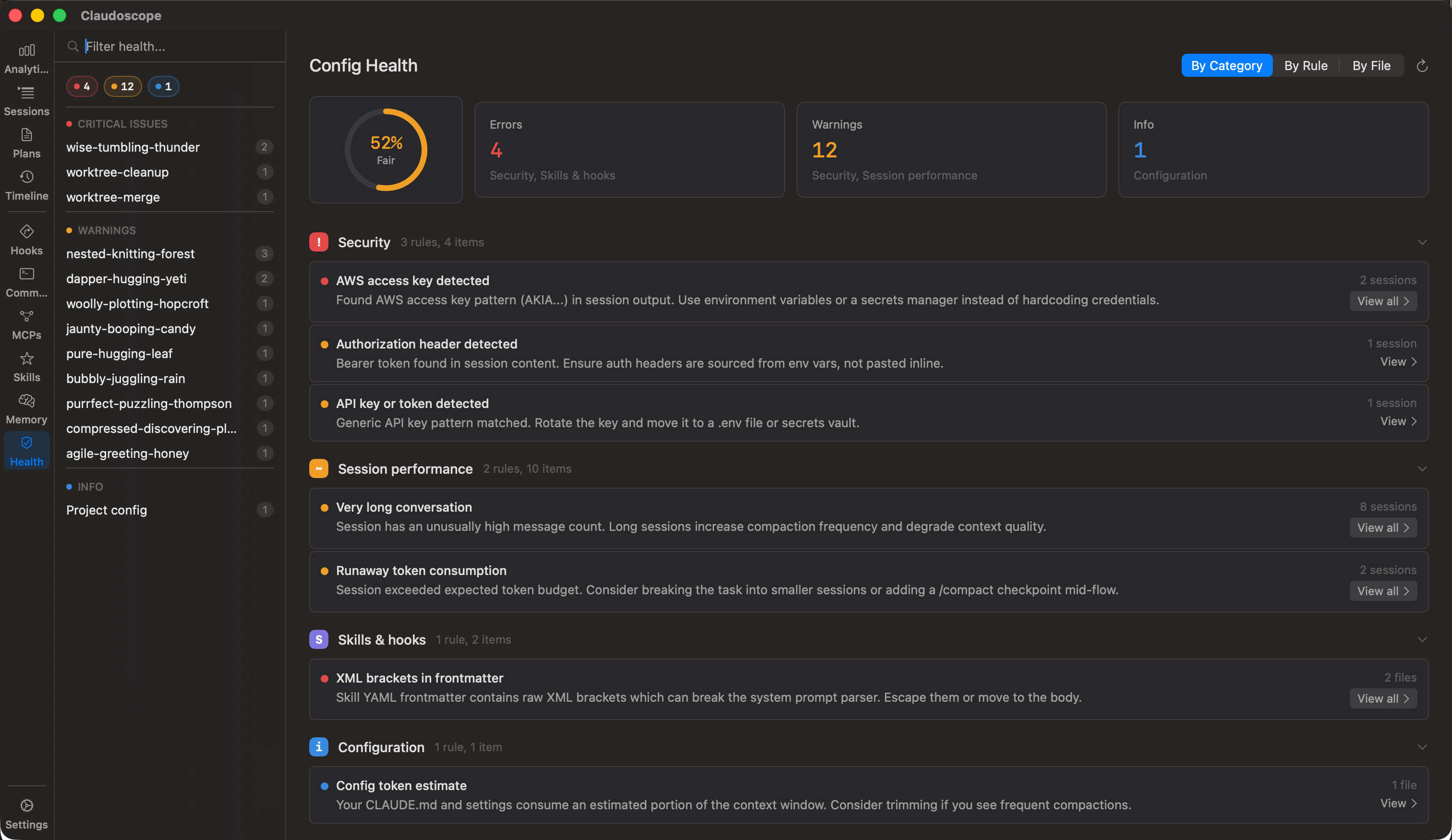Image resolution: width=1452 pixels, height=840 pixels.
Task: Open the MCPs panel
Action: click(x=26, y=324)
